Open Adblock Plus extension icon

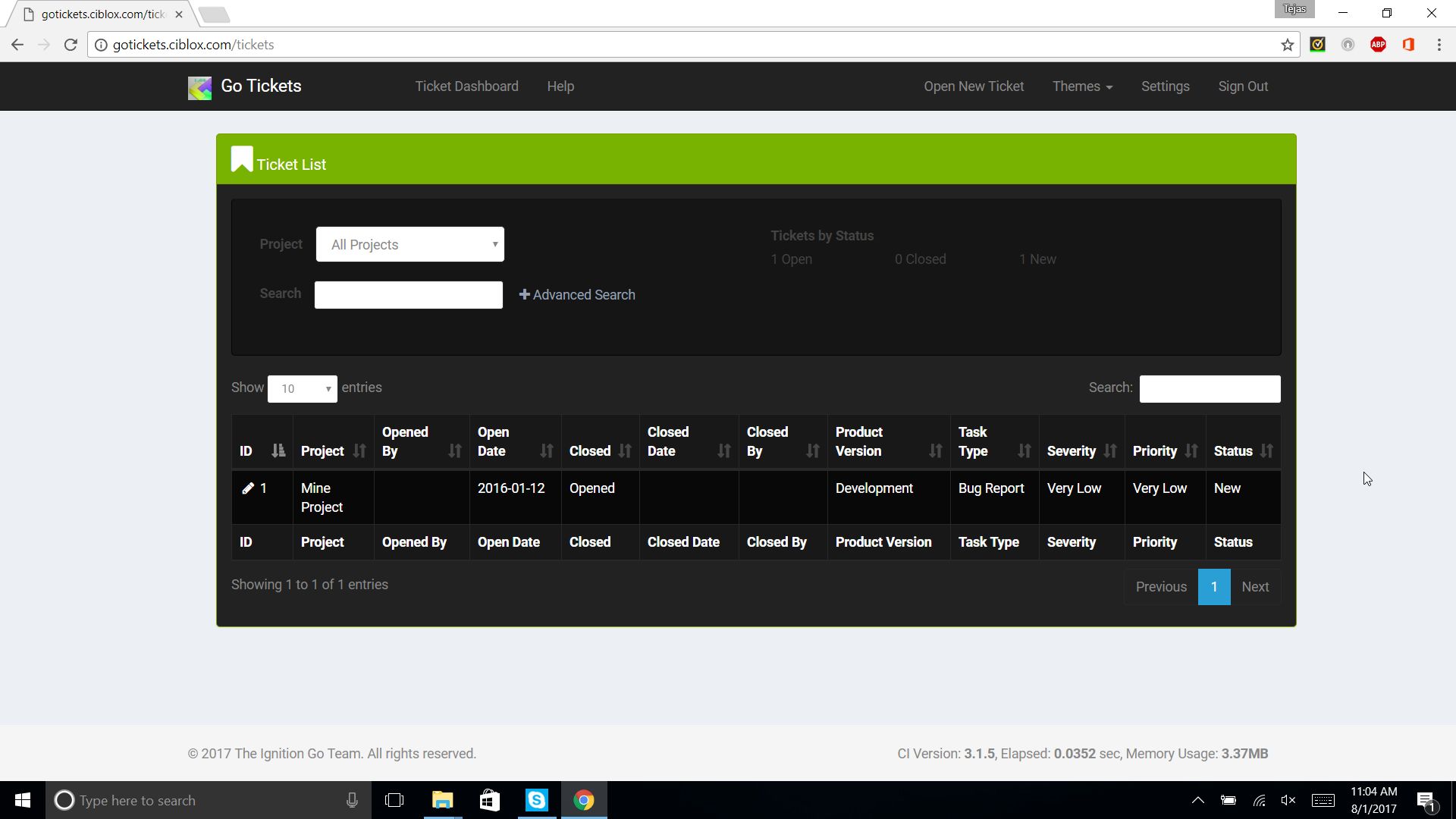point(1378,45)
